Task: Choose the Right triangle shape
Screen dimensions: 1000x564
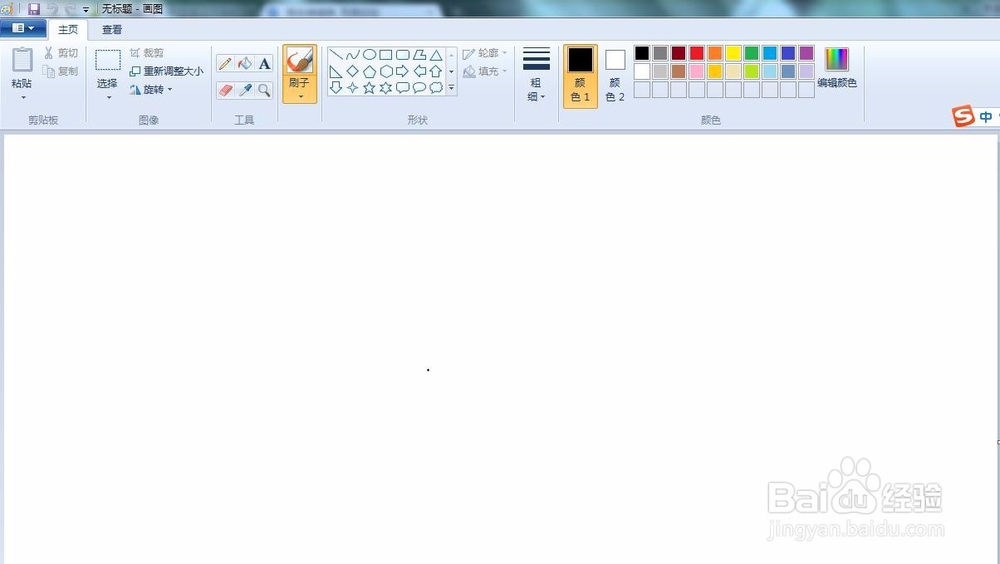Action: point(336,71)
